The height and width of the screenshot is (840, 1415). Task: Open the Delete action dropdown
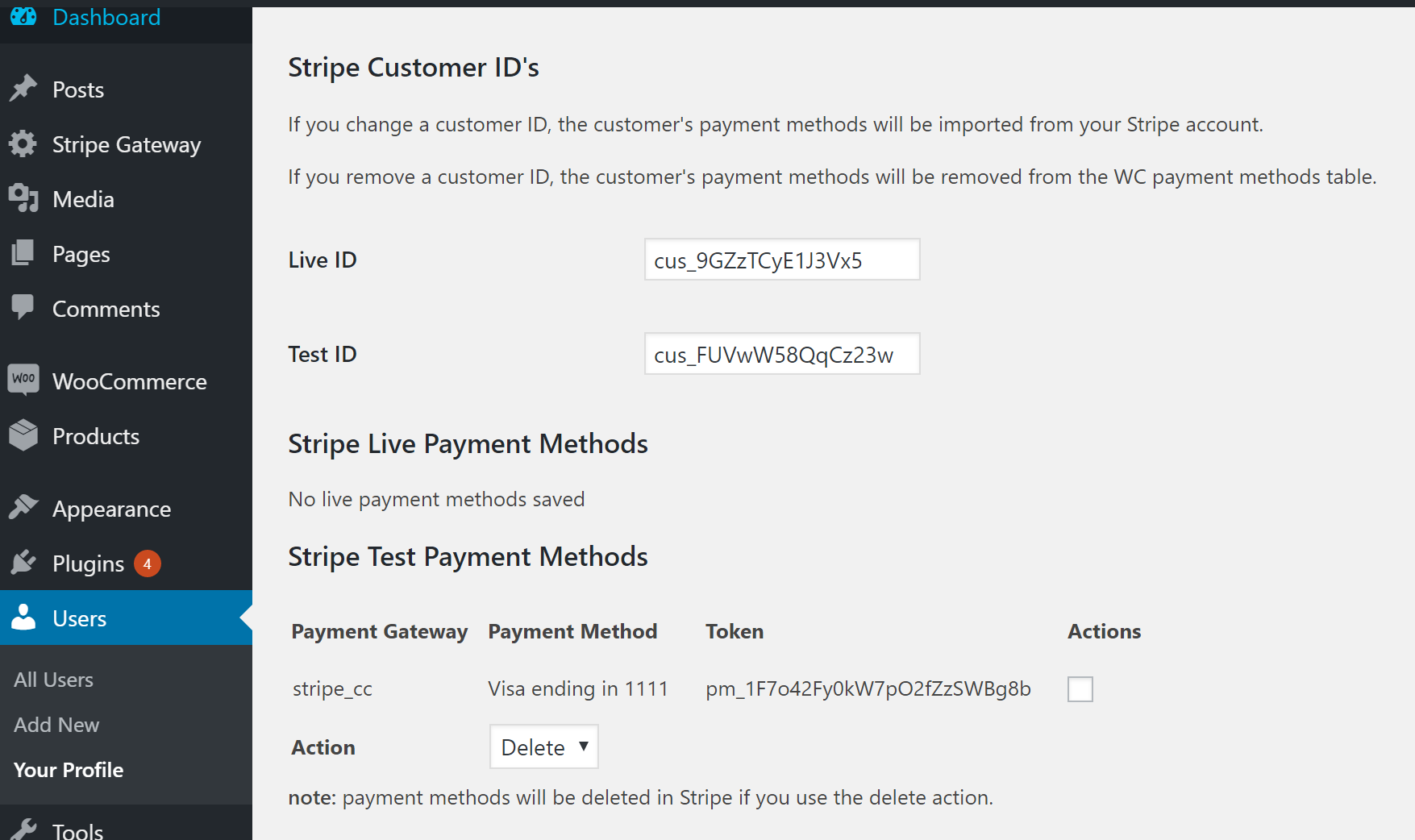[x=544, y=746]
